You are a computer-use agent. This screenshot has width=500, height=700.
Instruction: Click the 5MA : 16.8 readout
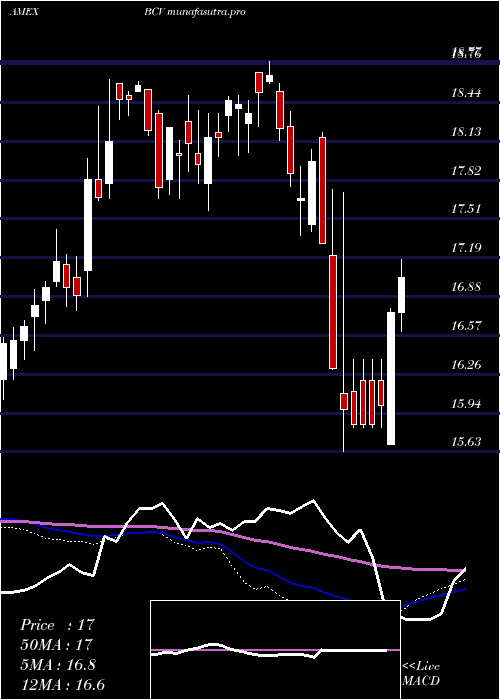pos(58,665)
